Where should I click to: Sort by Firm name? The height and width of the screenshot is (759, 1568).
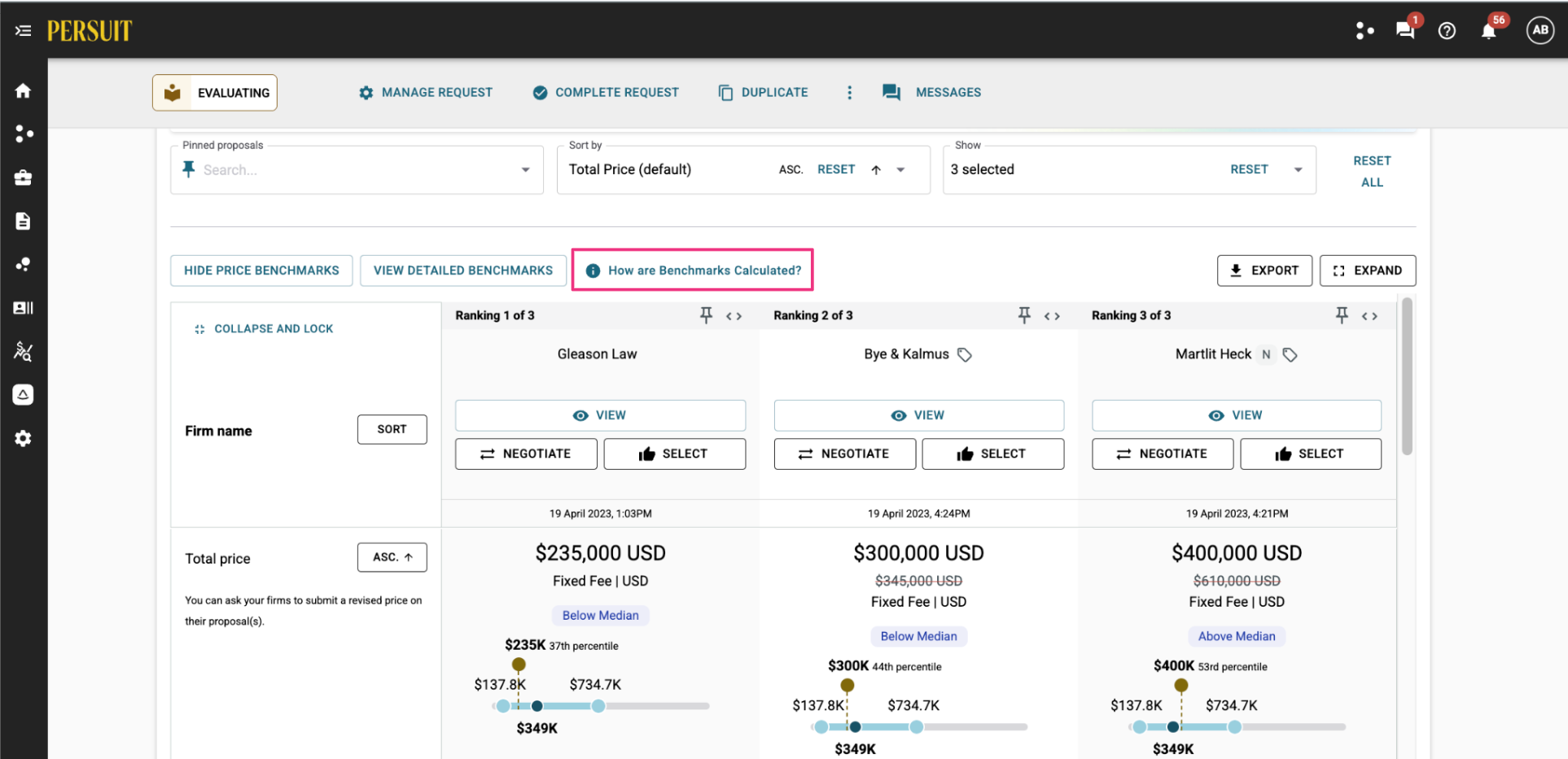[x=392, y=429]
